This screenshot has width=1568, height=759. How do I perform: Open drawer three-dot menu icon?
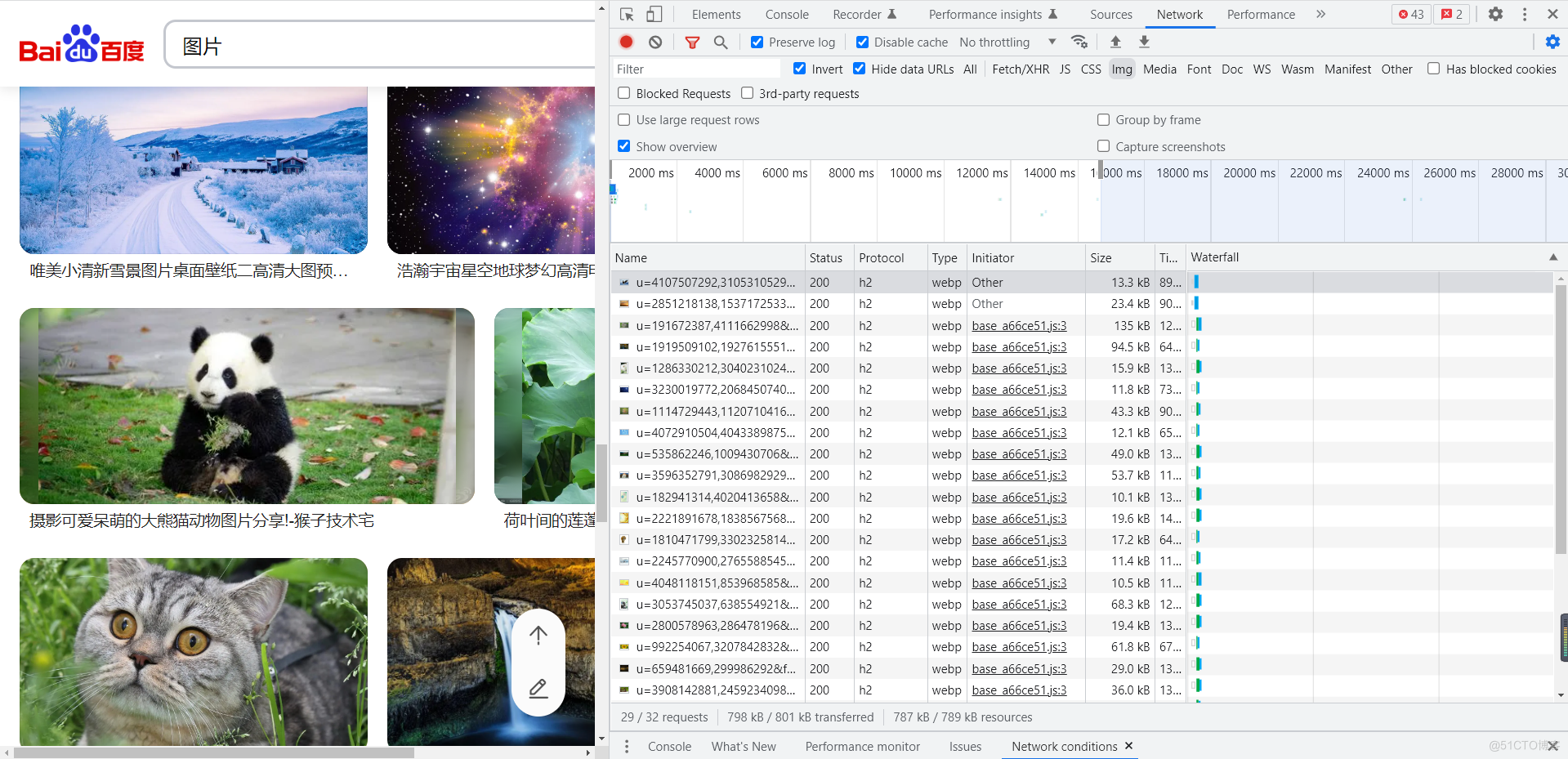pyautogui.click(x=627, y=746)
